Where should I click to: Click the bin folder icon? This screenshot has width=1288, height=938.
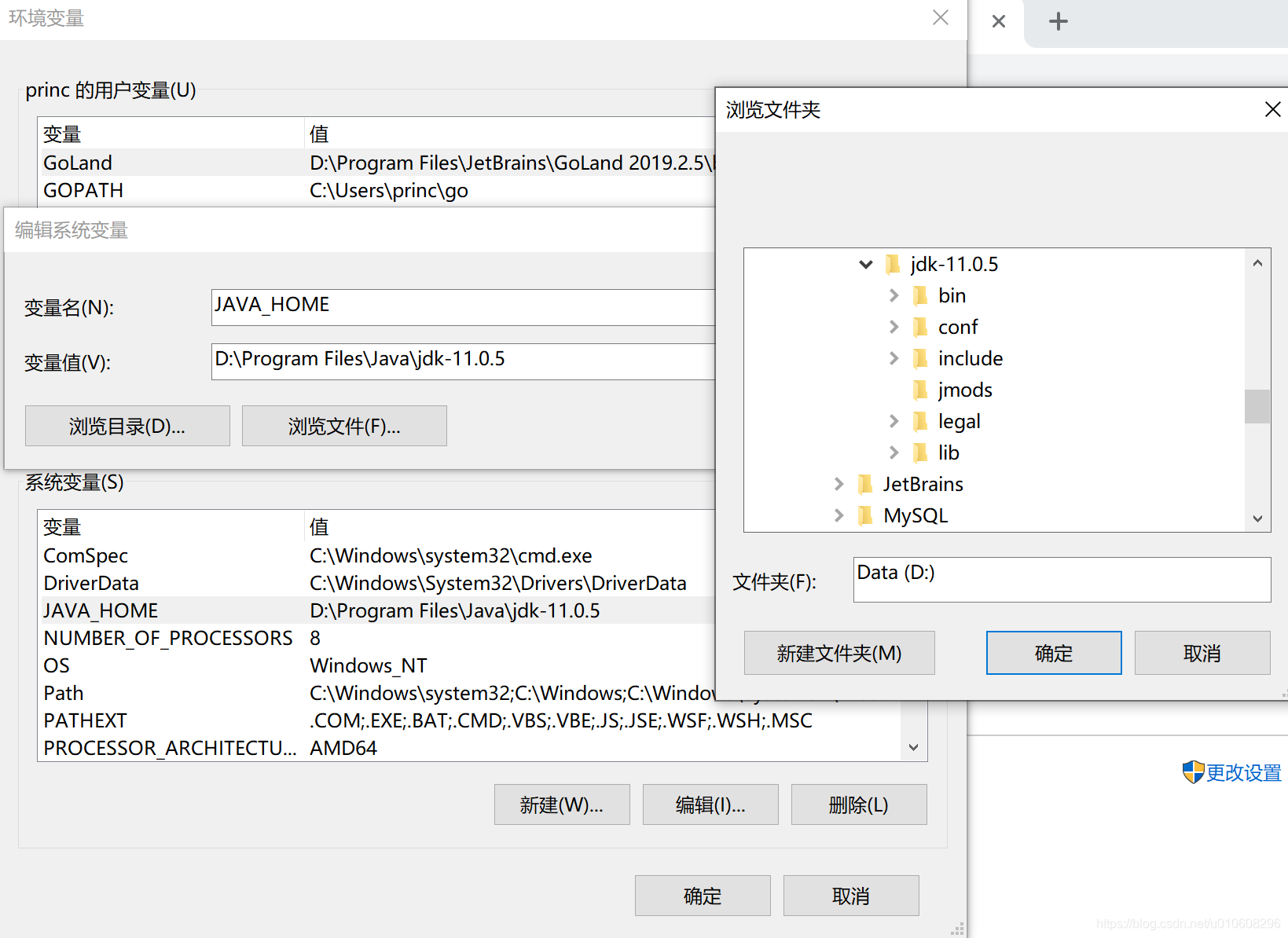point(920,295)
